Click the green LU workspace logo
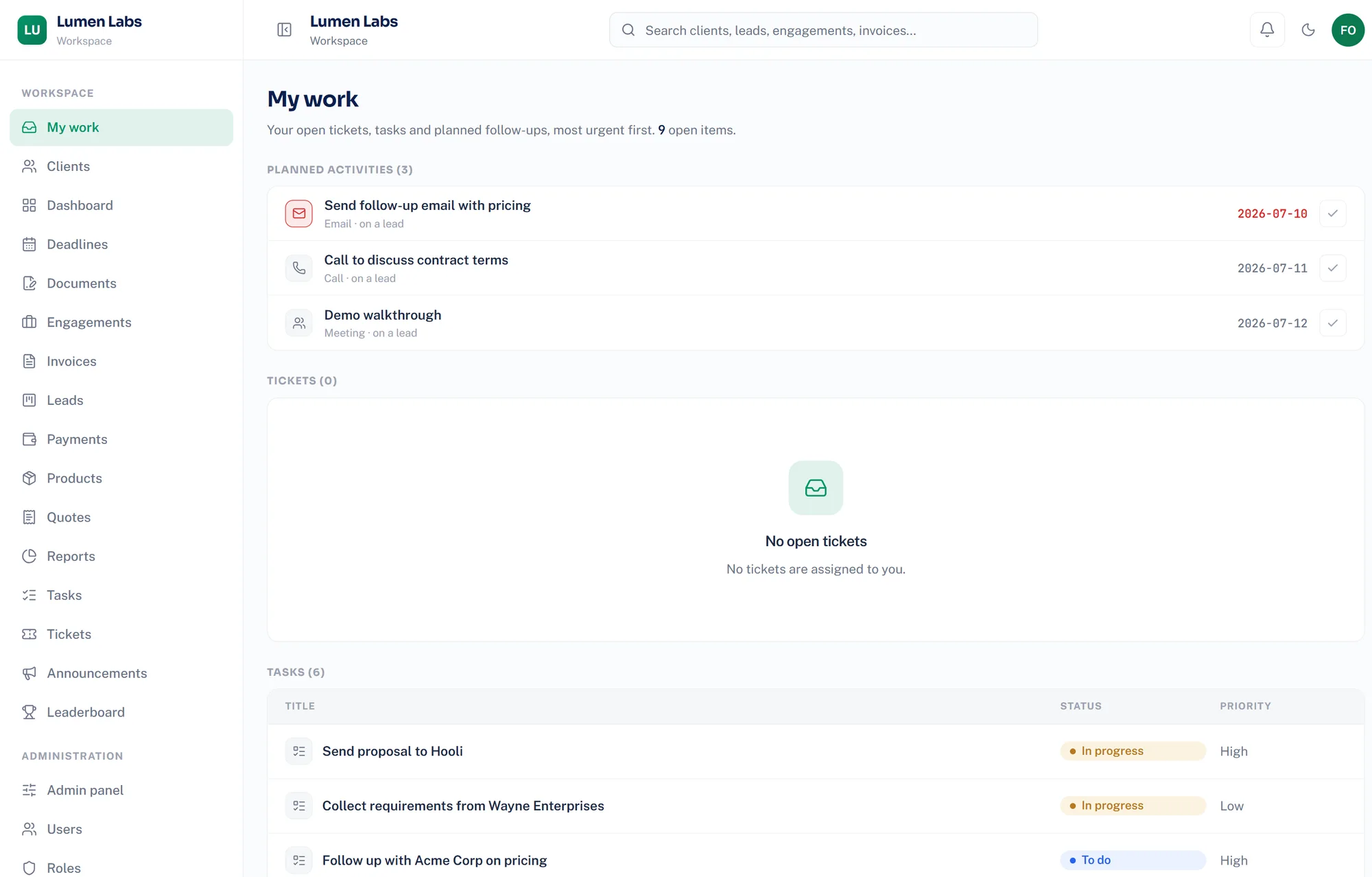The image size is (1372, 877). click(x=32, y=30)
